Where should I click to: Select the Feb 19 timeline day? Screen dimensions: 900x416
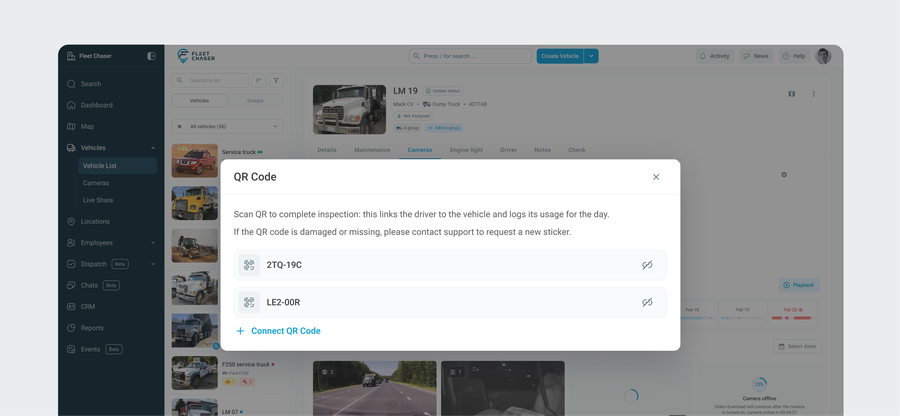tap(742, 314)
